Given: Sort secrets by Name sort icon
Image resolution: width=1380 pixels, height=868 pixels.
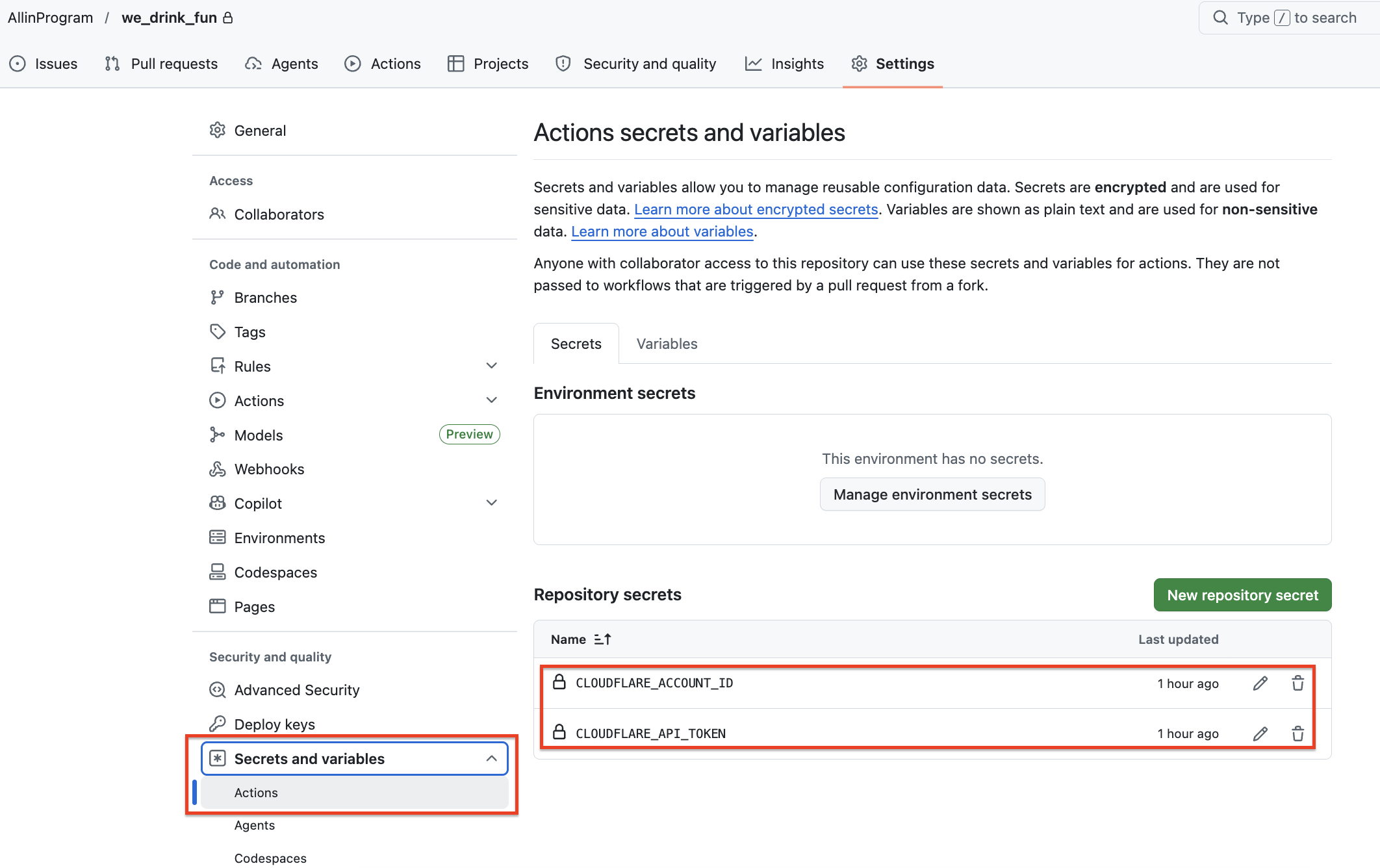Looking at the screenshot, I should coord(602,639).
